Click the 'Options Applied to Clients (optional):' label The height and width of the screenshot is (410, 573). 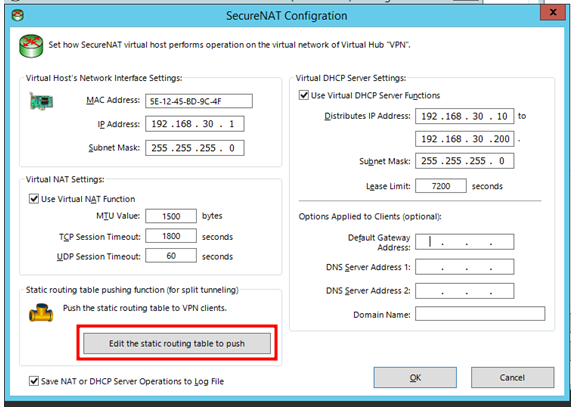tap(370, 216)
